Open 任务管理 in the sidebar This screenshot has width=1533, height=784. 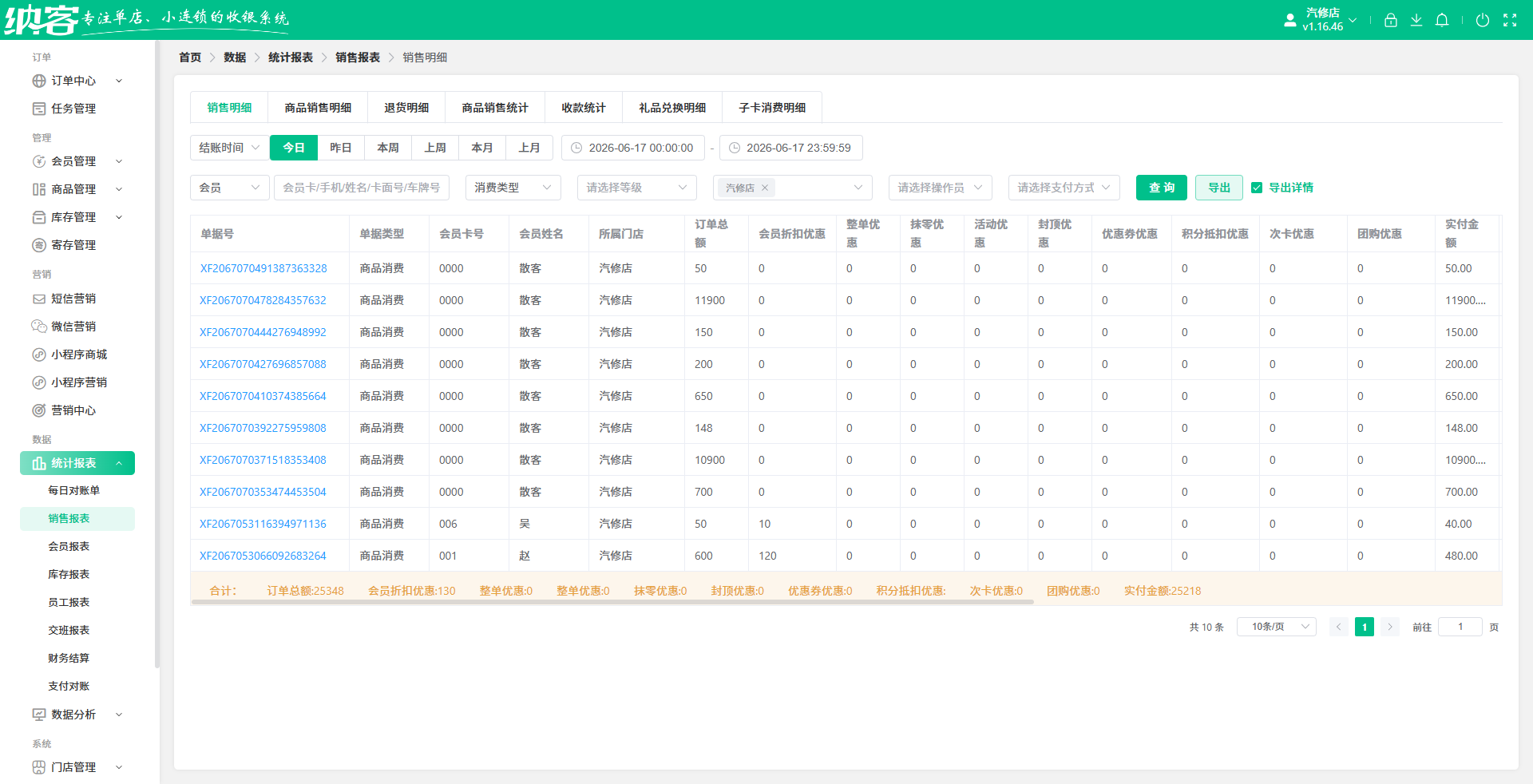pos(73,109)
